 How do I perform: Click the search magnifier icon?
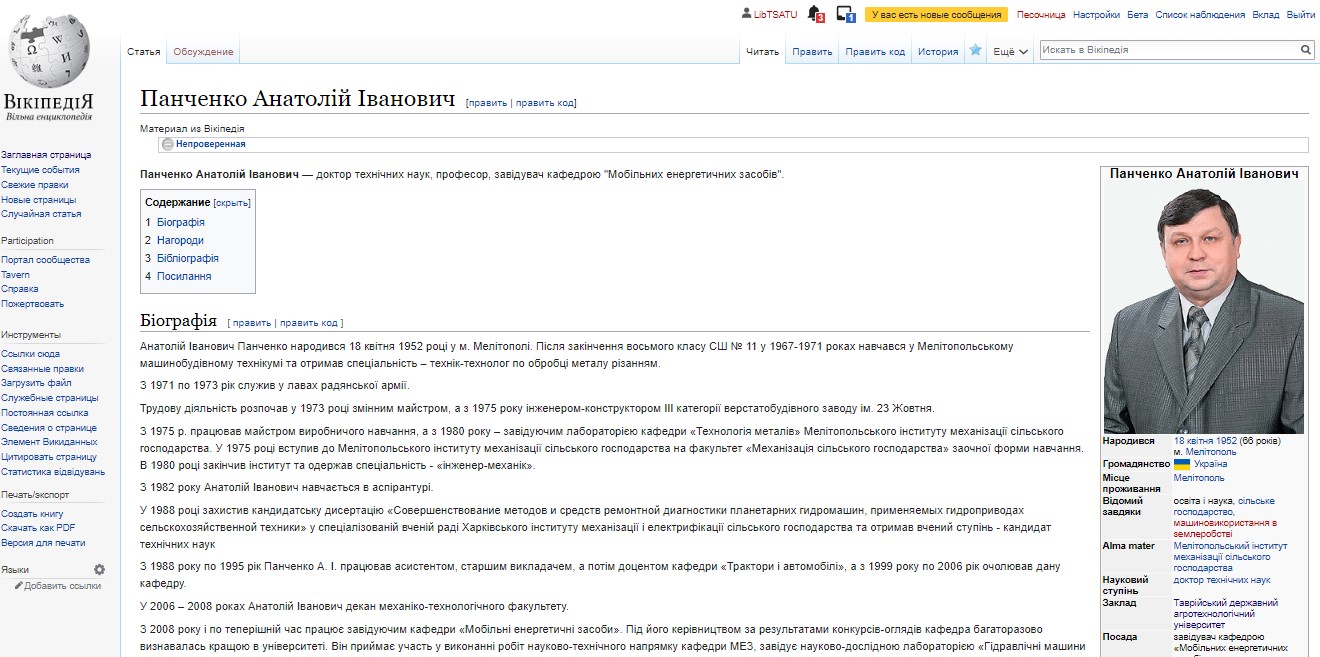point(1306,49)
